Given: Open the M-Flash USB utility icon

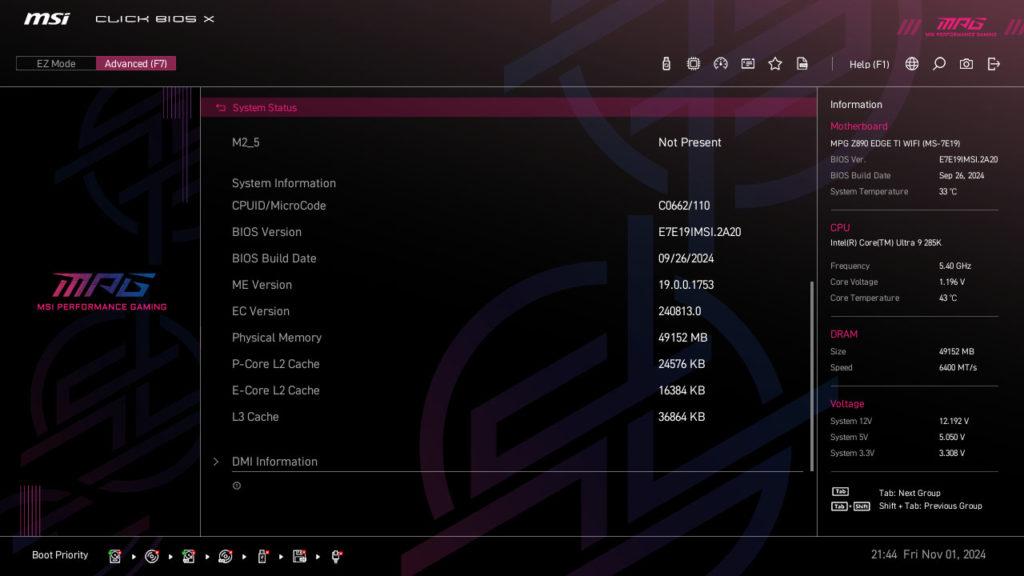Looking at the screenshot, I should pyautogui.click(x=666, y=63).
